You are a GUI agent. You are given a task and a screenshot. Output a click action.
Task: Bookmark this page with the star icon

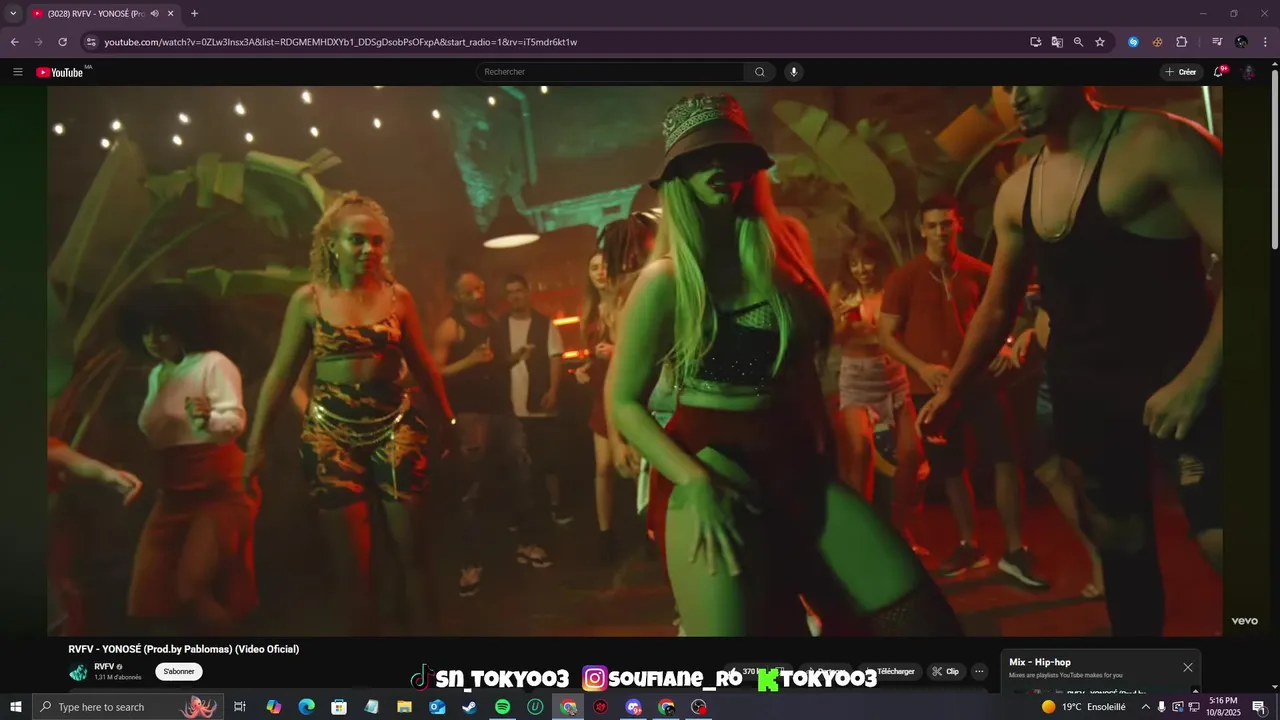coord(1100,42)
